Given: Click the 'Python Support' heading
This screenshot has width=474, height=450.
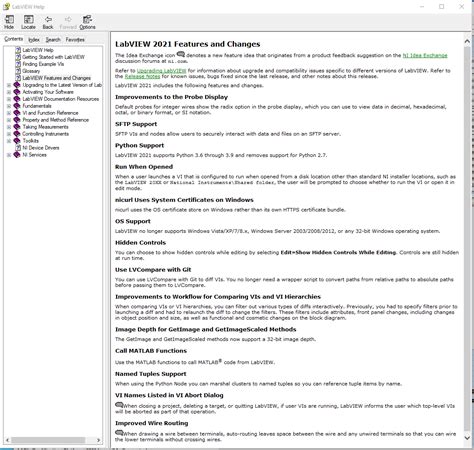Looking at the screenshot, I should pyautogui.click(x=139, y=145).
